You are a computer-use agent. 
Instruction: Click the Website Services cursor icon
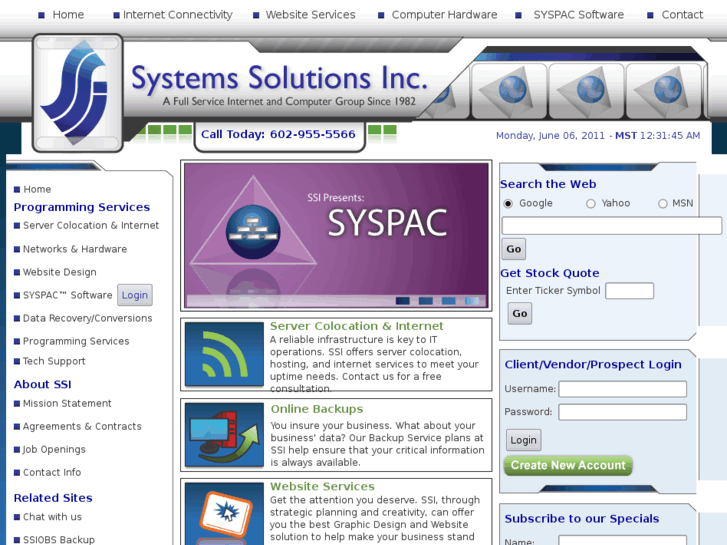click(x=224, y=514)
